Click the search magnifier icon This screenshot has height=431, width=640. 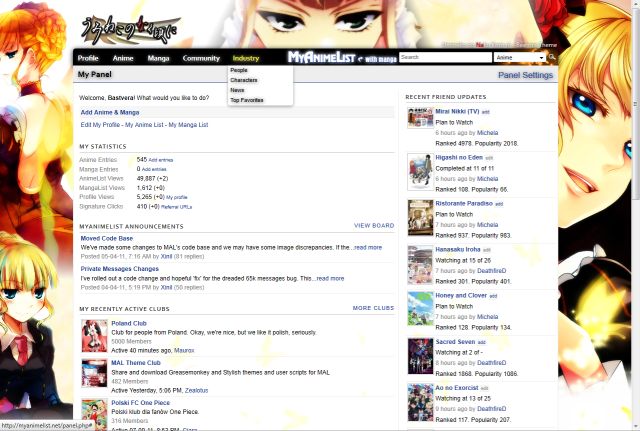[x=552, y=57]
